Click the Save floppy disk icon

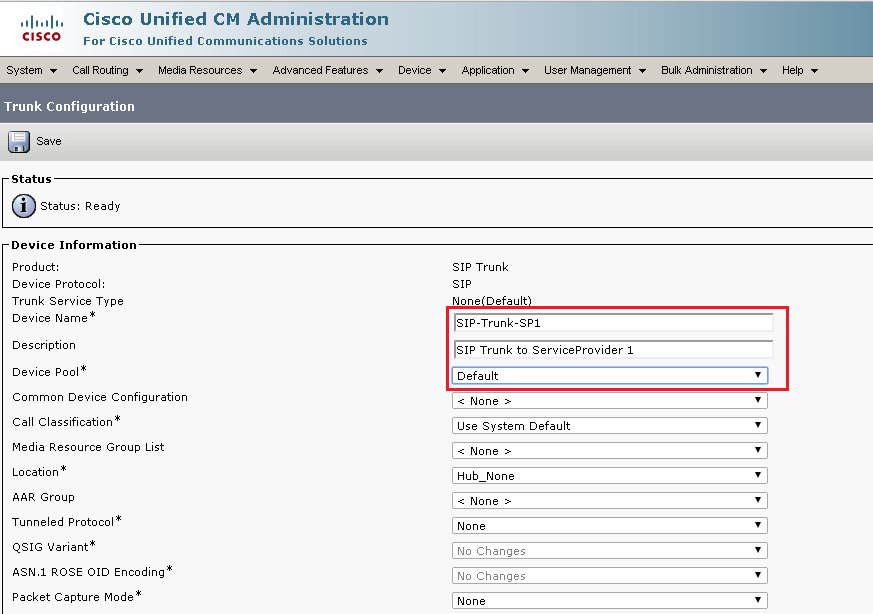18,141
